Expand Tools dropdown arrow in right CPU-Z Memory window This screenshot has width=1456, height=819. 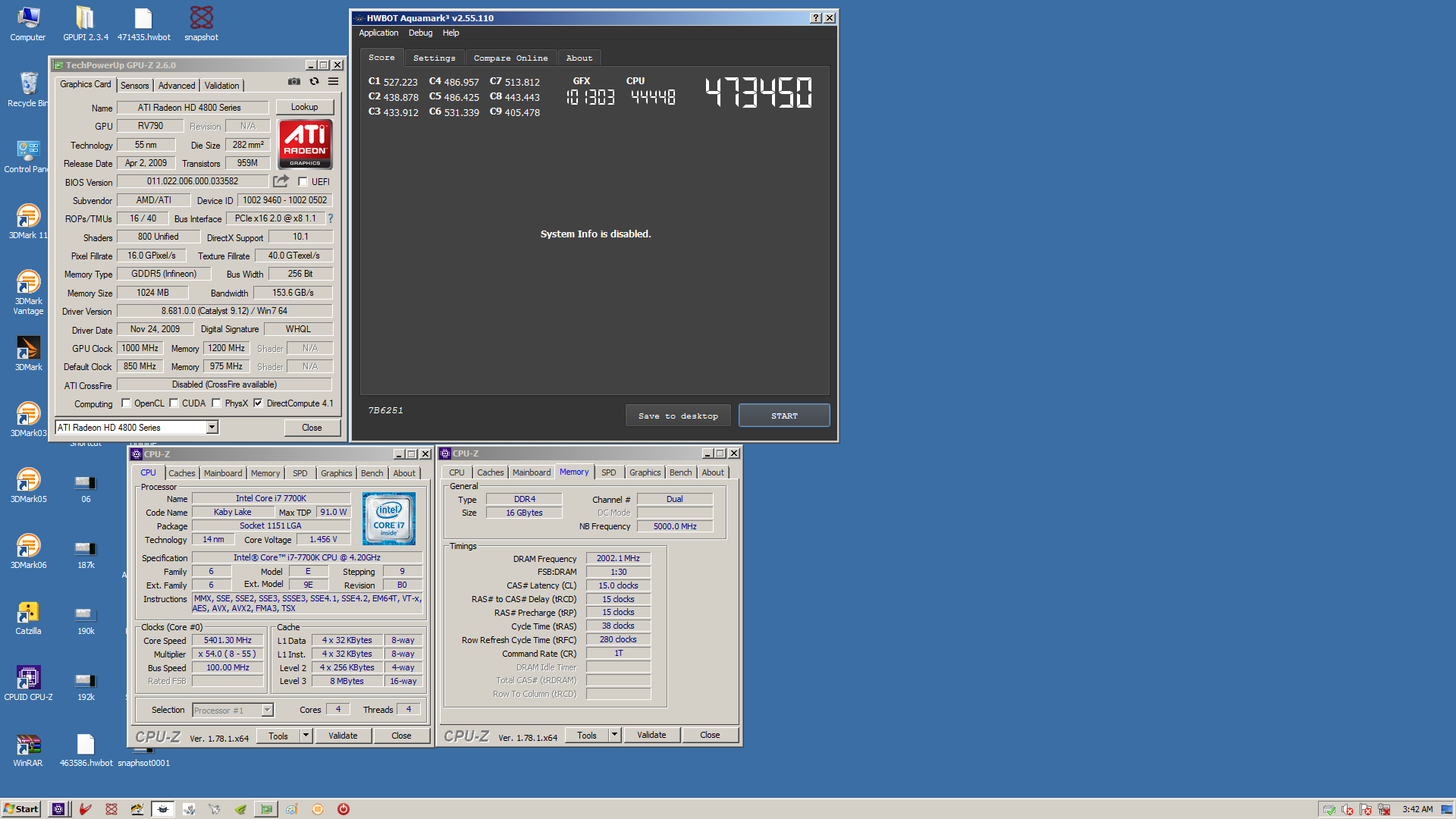tap(614, 735)
